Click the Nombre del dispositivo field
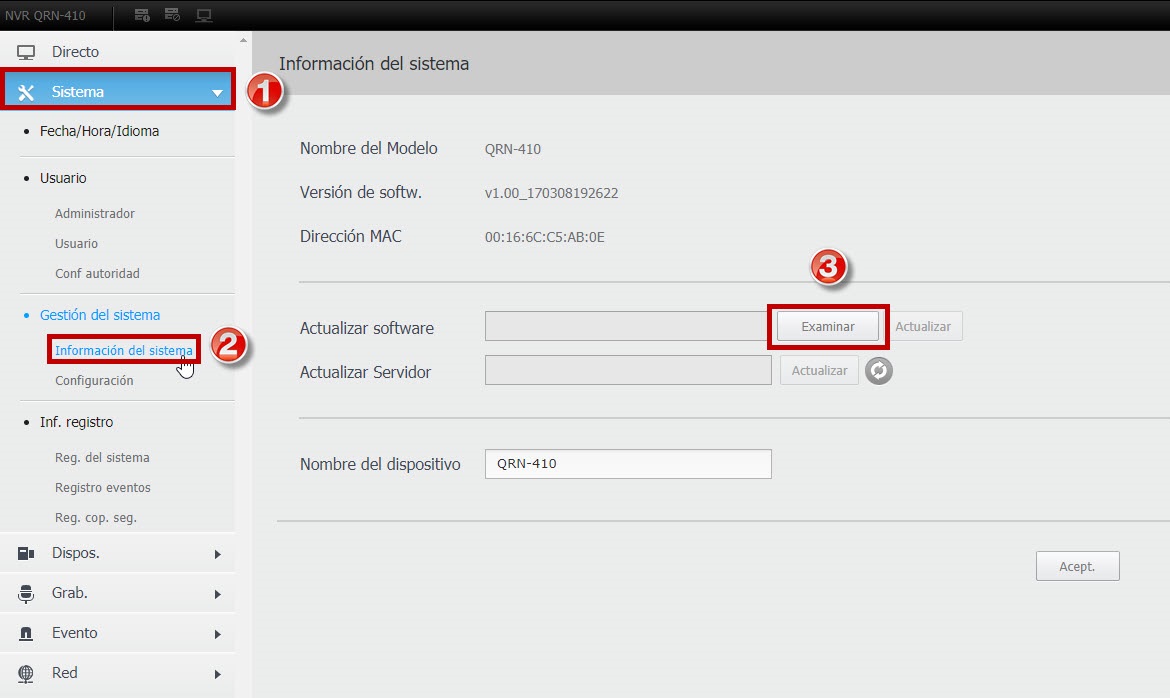Screen dimensions: 1170x698 (628, 464)
